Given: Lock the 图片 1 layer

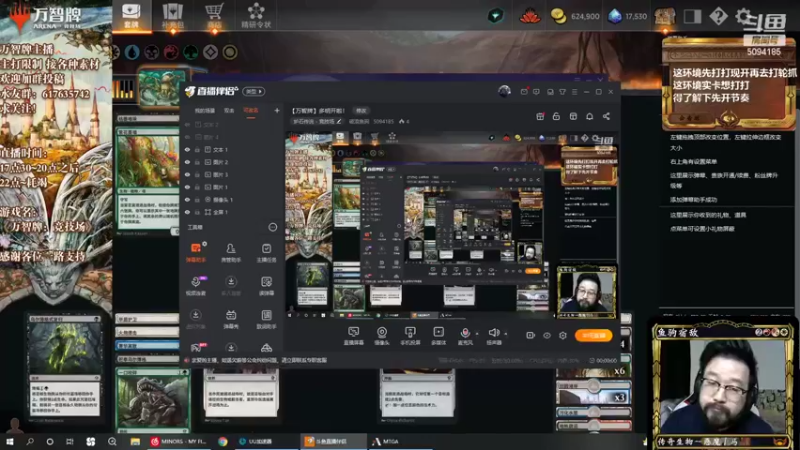Looking at the screenshot, I should pyautogui.click(x=197, y=187).
